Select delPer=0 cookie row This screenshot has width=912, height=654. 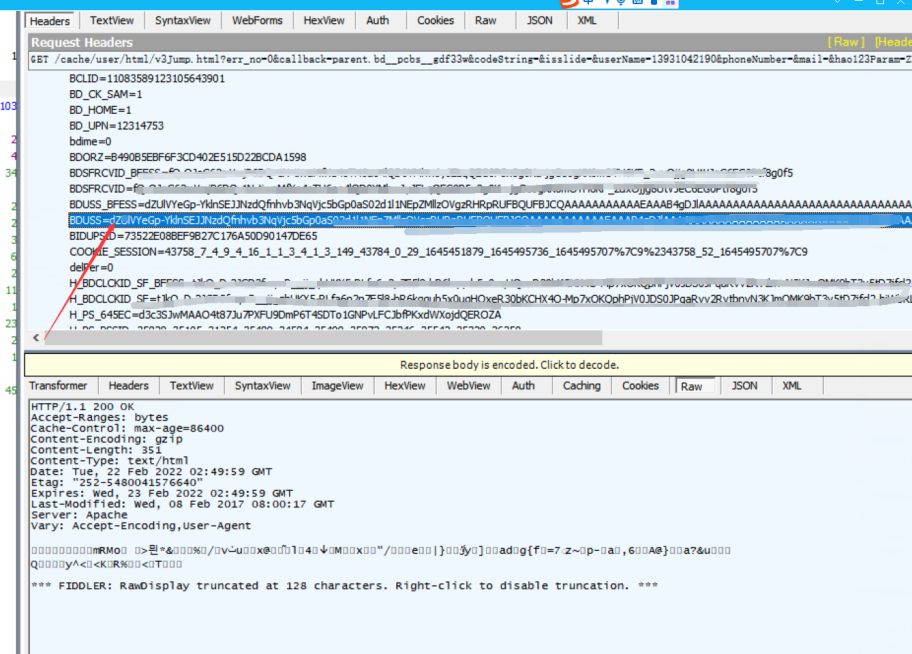pos(91,268)
